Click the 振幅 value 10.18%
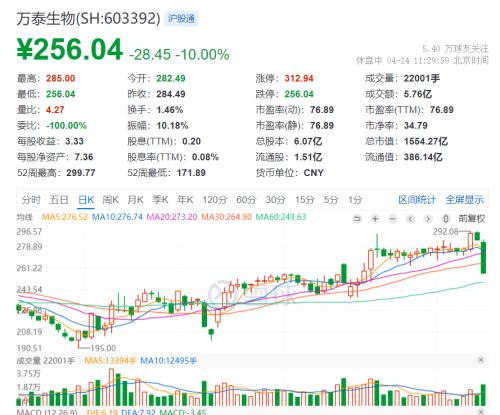Image resolution: width=500 pixels, height=415 pixels. point(173,126)
